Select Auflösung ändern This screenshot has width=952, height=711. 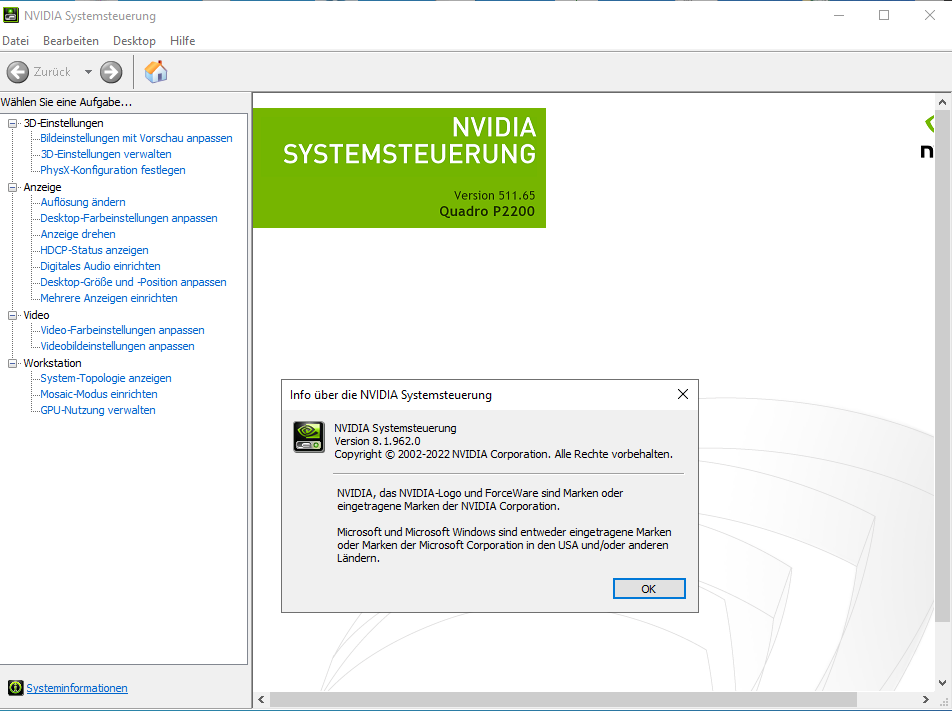point(83,202)
